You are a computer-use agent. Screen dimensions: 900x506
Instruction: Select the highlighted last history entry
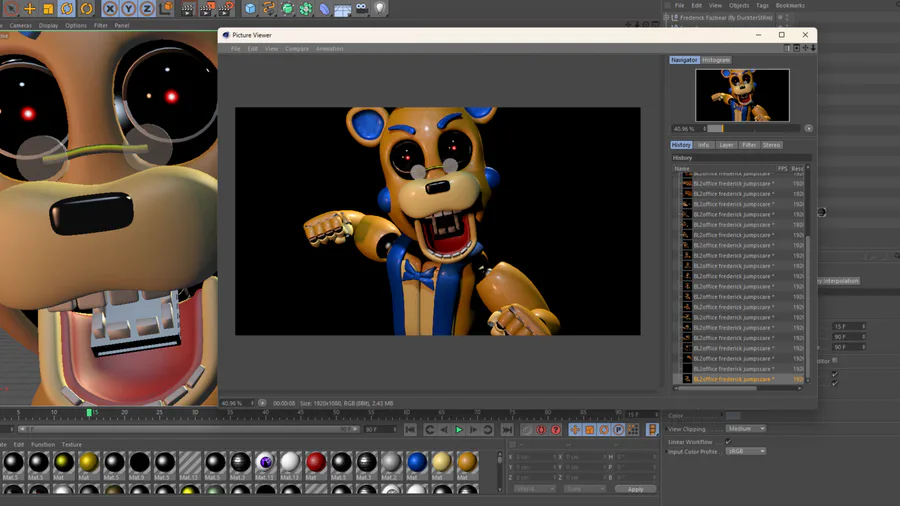point(738,379)
